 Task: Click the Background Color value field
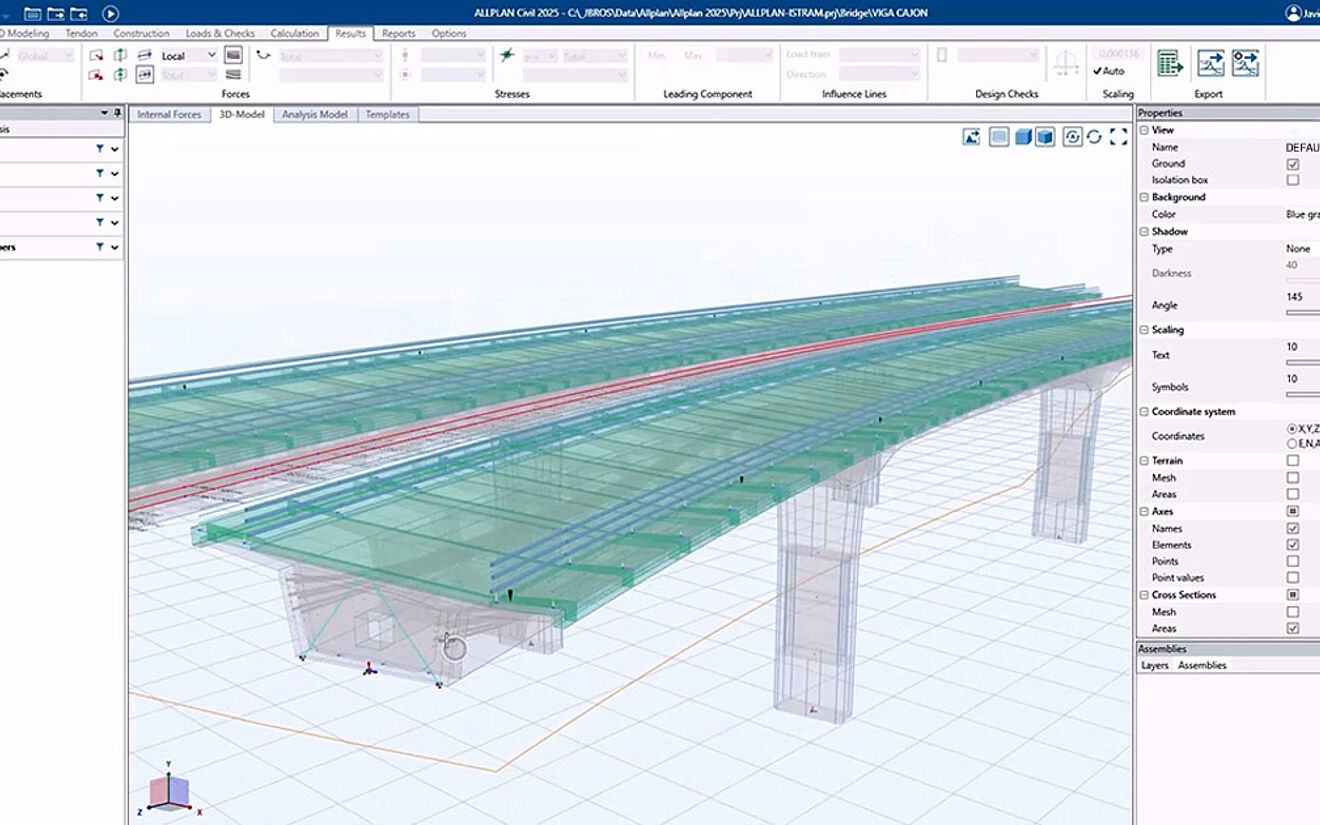click(x=1301, y=214)
